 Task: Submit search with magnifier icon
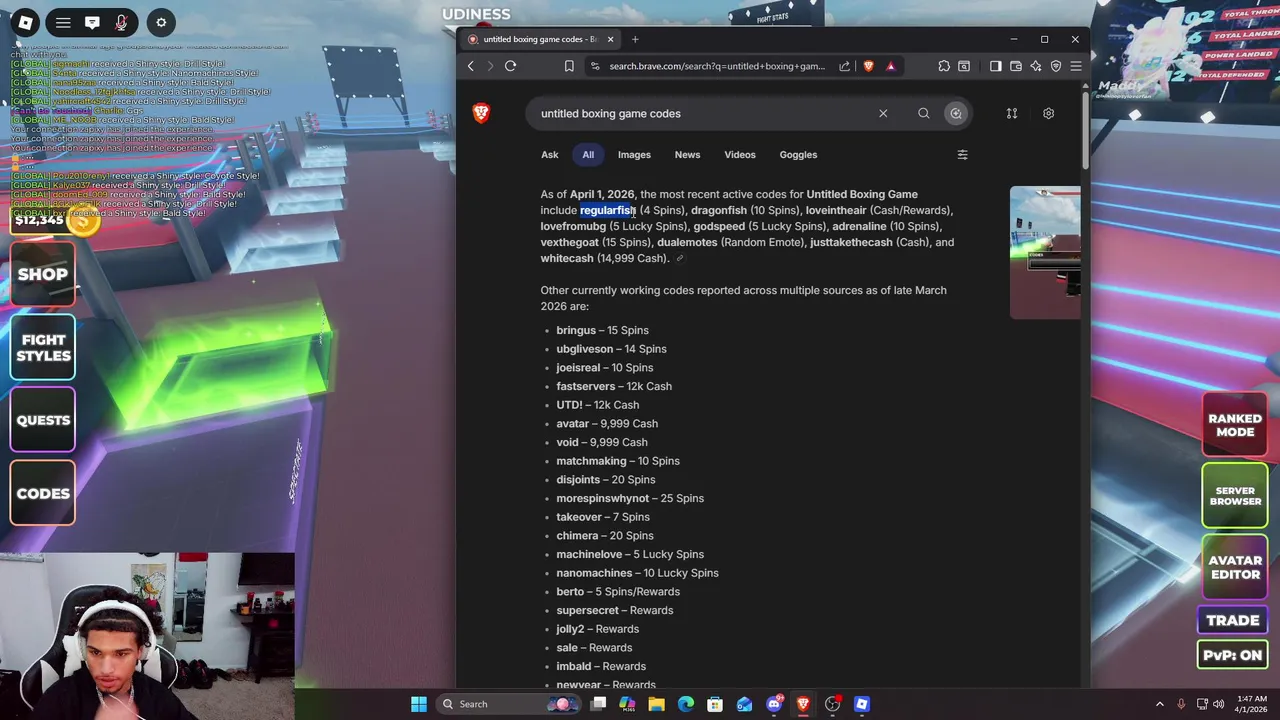[924, 114]
